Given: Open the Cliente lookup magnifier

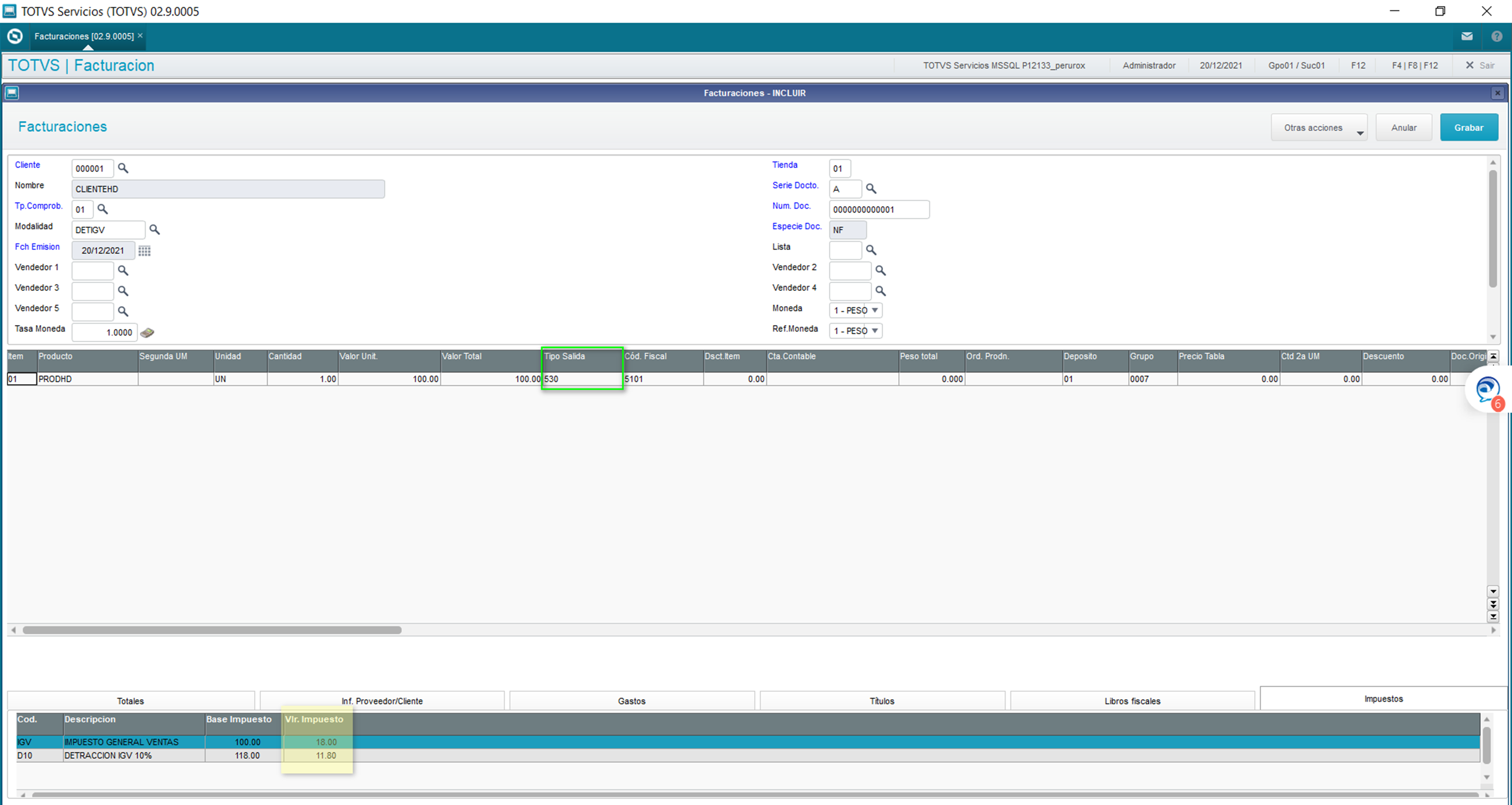Looking at the screenshot, I should click(x=122, y=168).
